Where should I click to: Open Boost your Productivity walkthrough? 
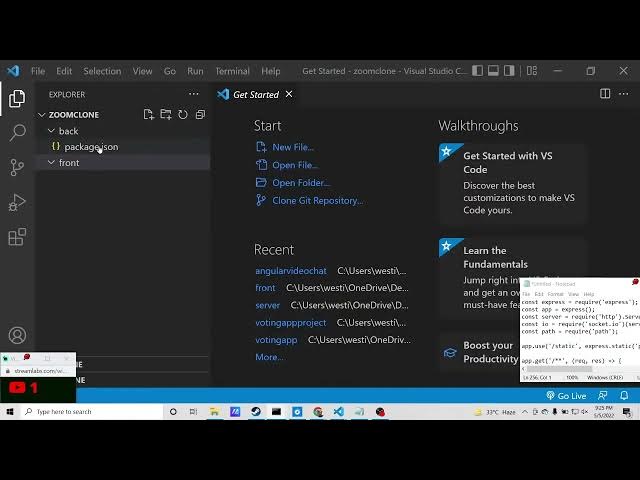480,352
